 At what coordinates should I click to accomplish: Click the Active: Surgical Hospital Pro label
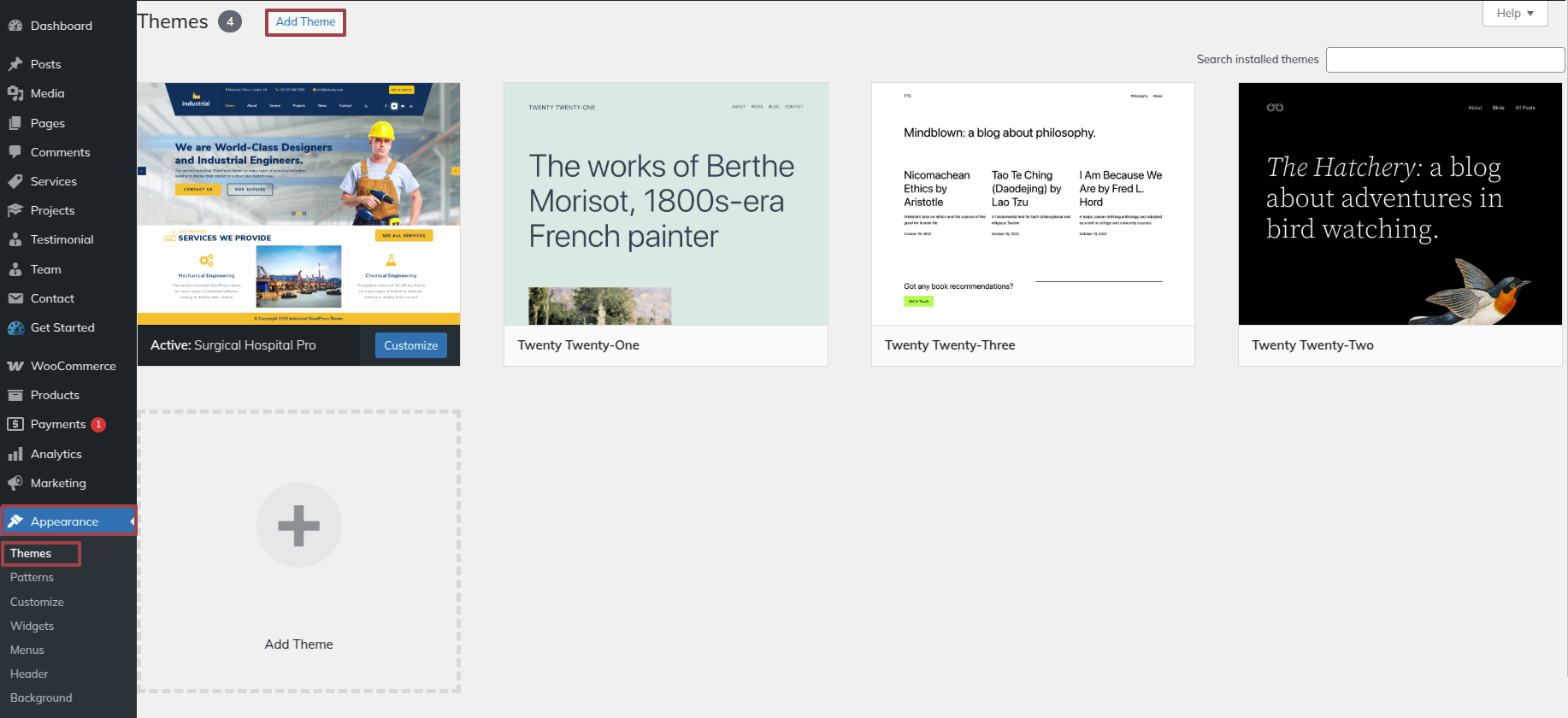click(x=233, y=345)
